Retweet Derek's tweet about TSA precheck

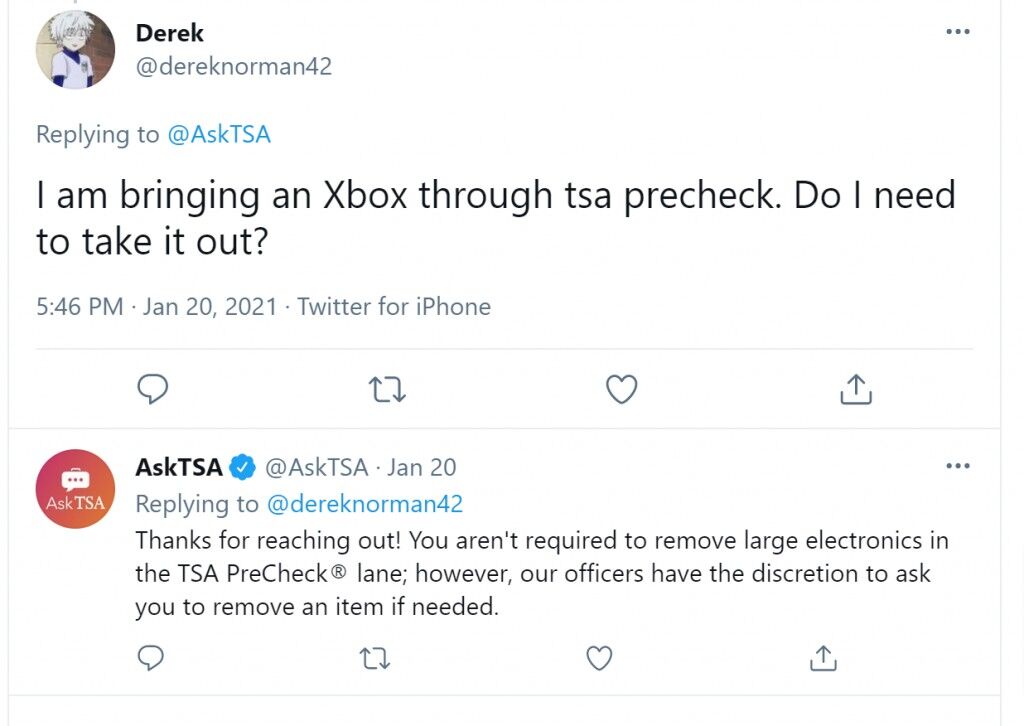(x=387, y=389)
